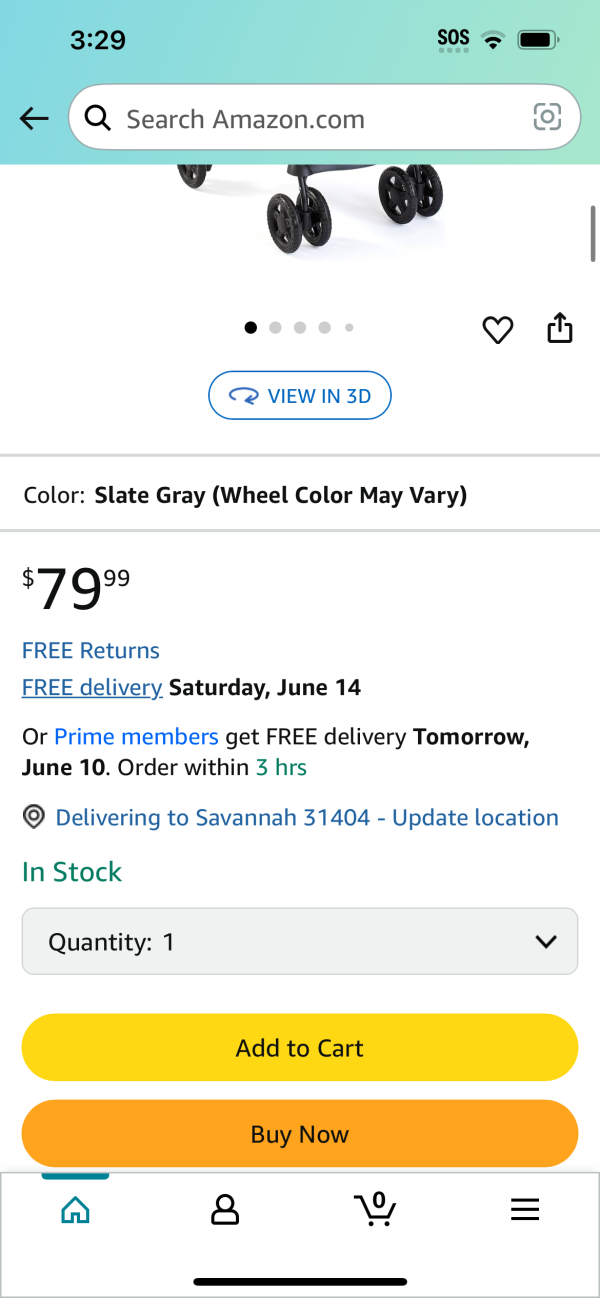Open camera lens search icon
The width and height of the screenshot is (600, 1298).
pos(547,118)
